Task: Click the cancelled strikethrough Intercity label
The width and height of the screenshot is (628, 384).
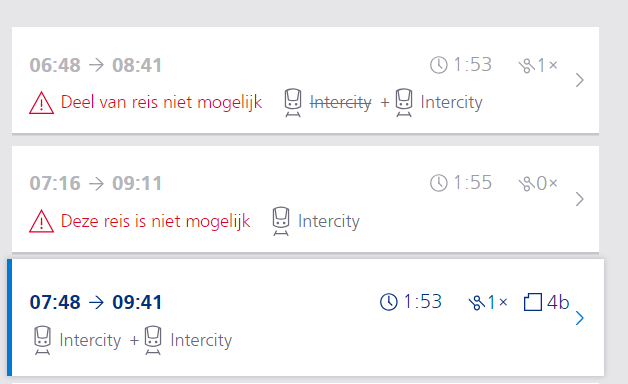Action: tap(341, 103)
